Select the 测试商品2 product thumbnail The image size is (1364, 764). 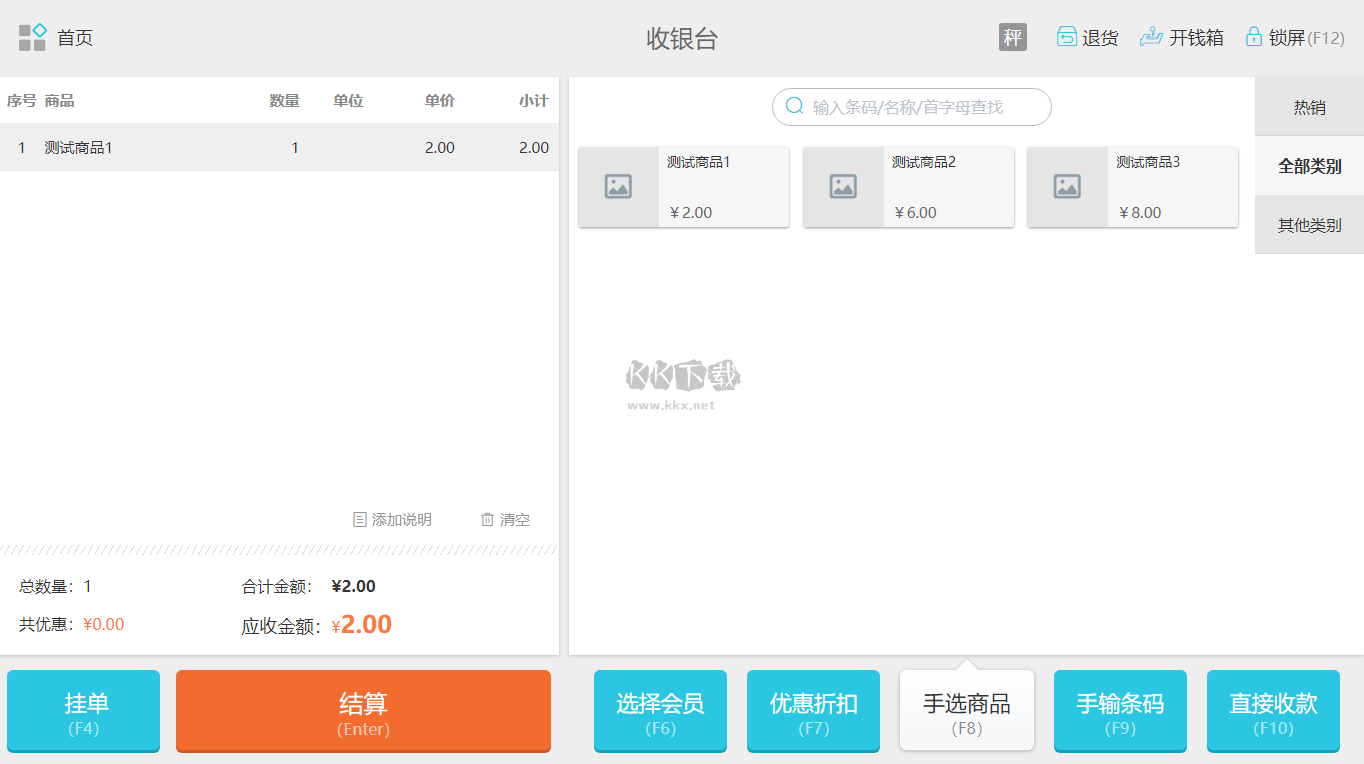pos(843,187)
